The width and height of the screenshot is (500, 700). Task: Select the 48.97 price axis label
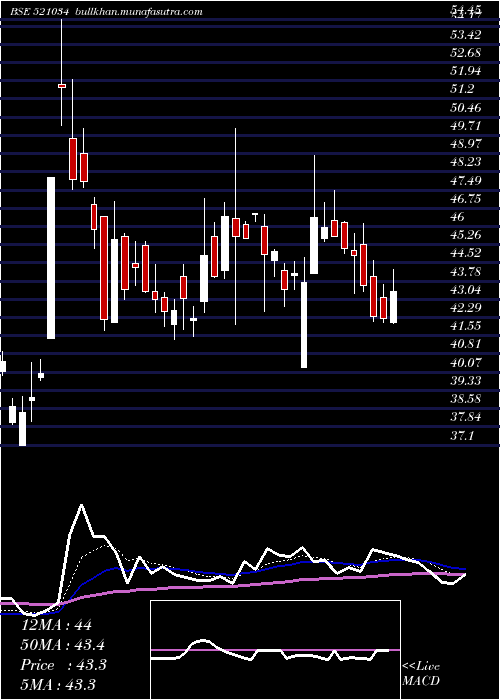[465, 144]
